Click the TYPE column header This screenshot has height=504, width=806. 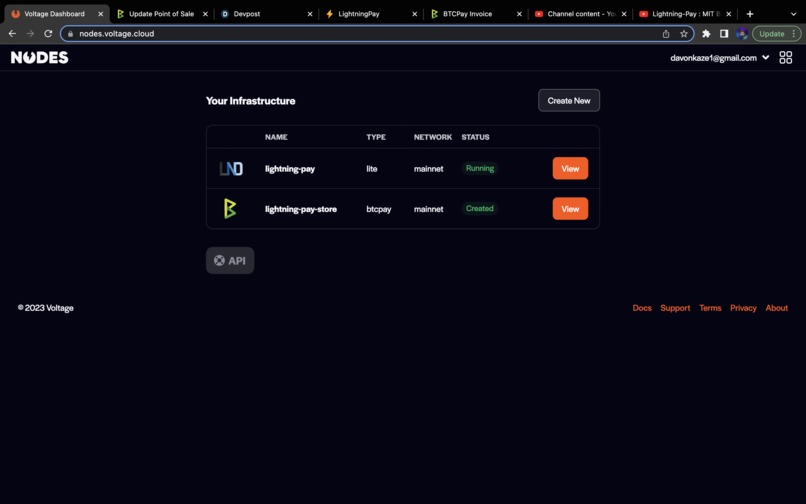pyautogui.click(x=376, y=137)
